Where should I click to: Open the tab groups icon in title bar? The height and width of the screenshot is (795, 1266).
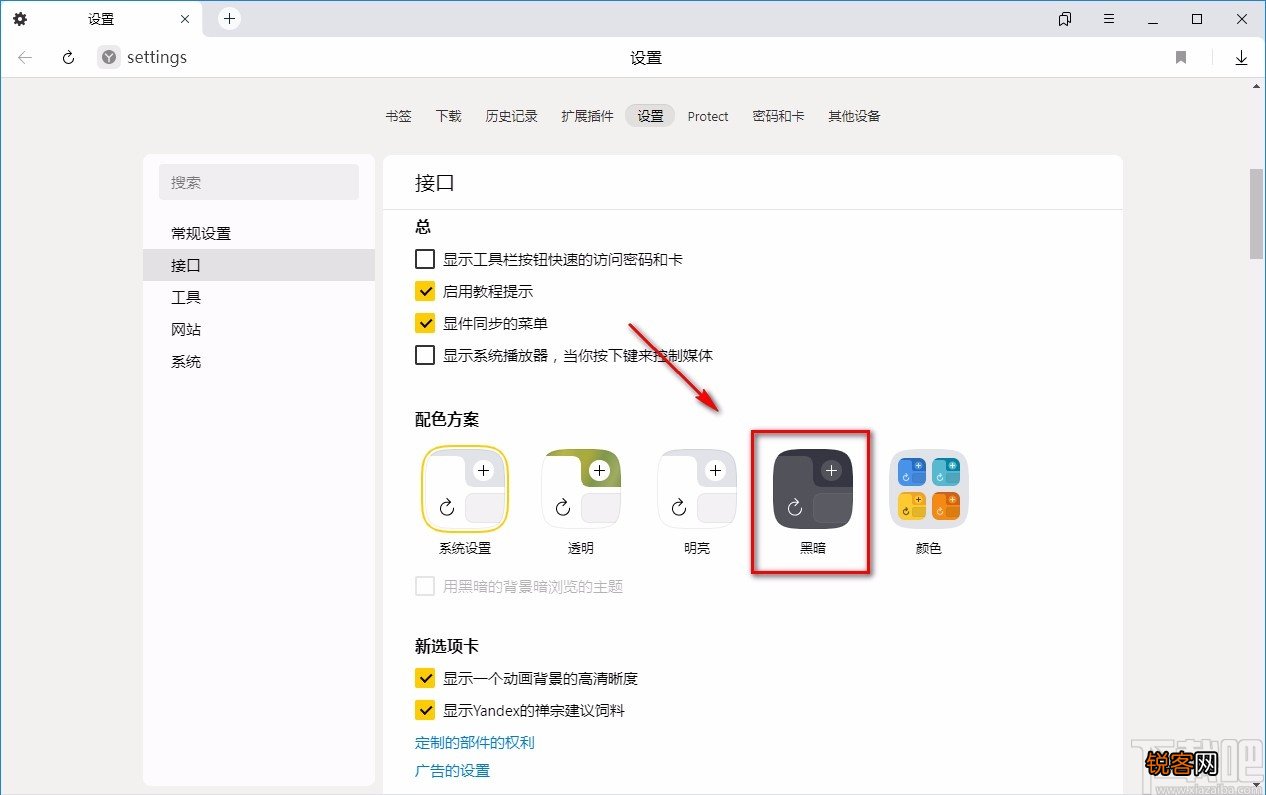[1065, 19]
